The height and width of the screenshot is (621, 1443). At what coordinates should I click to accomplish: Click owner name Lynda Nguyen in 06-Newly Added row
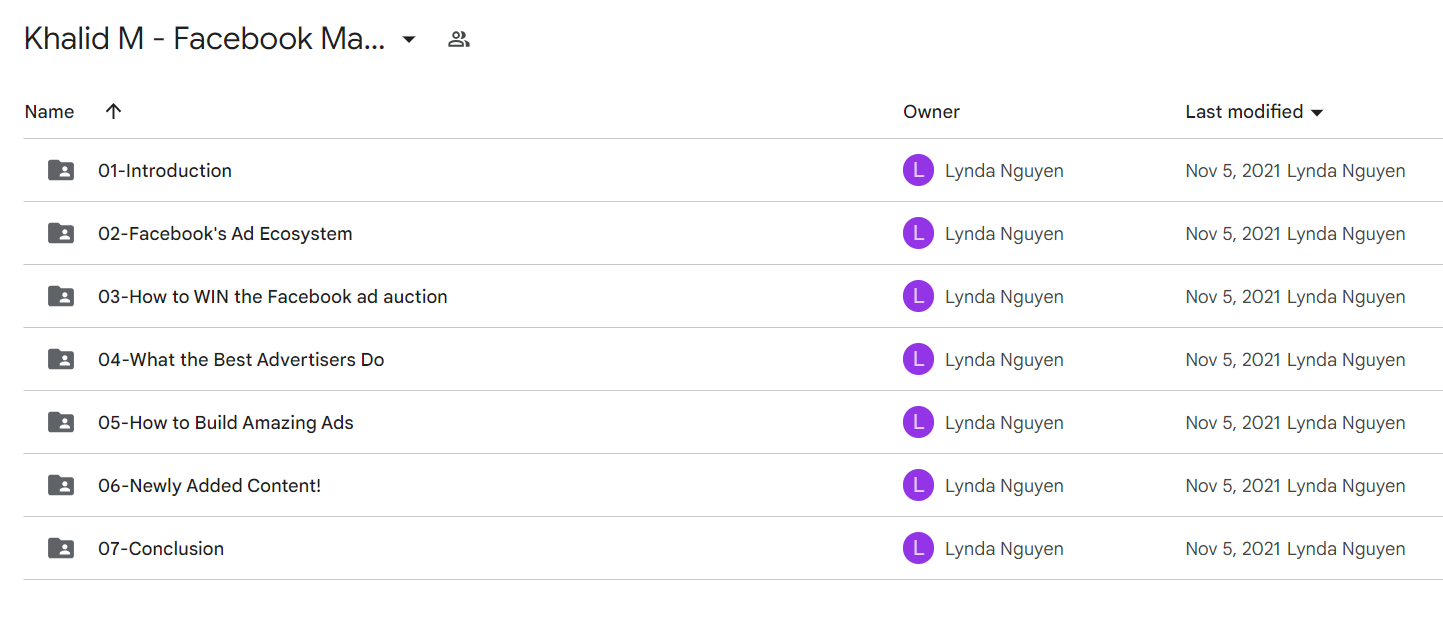(x=1004, y=486)
